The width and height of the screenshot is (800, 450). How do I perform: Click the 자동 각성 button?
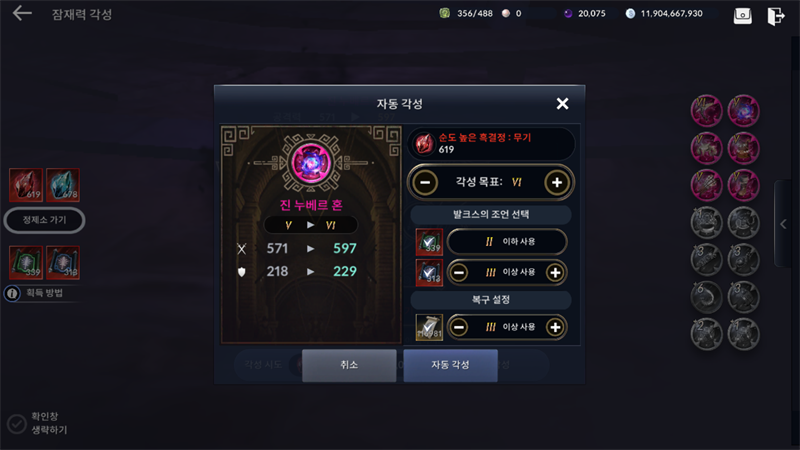tap(451, 365)
